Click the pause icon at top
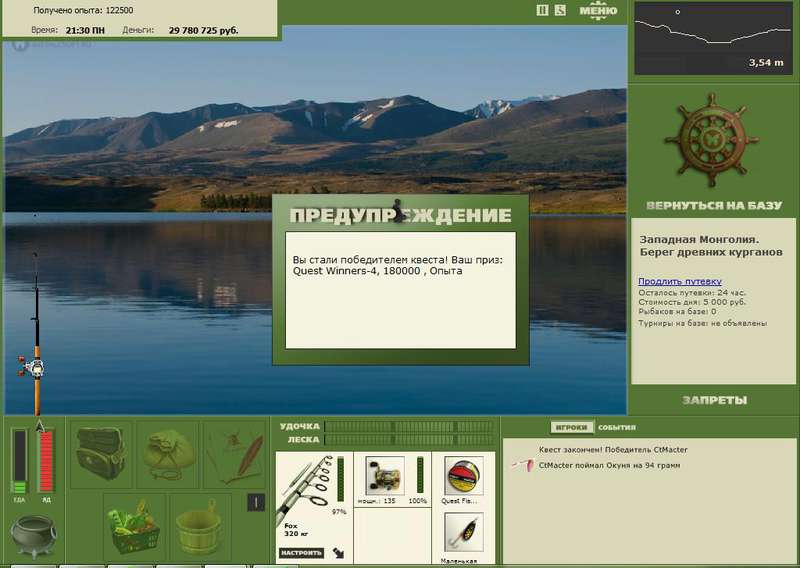Viewport: 800px width, 568px height. [x=542, y=10]
